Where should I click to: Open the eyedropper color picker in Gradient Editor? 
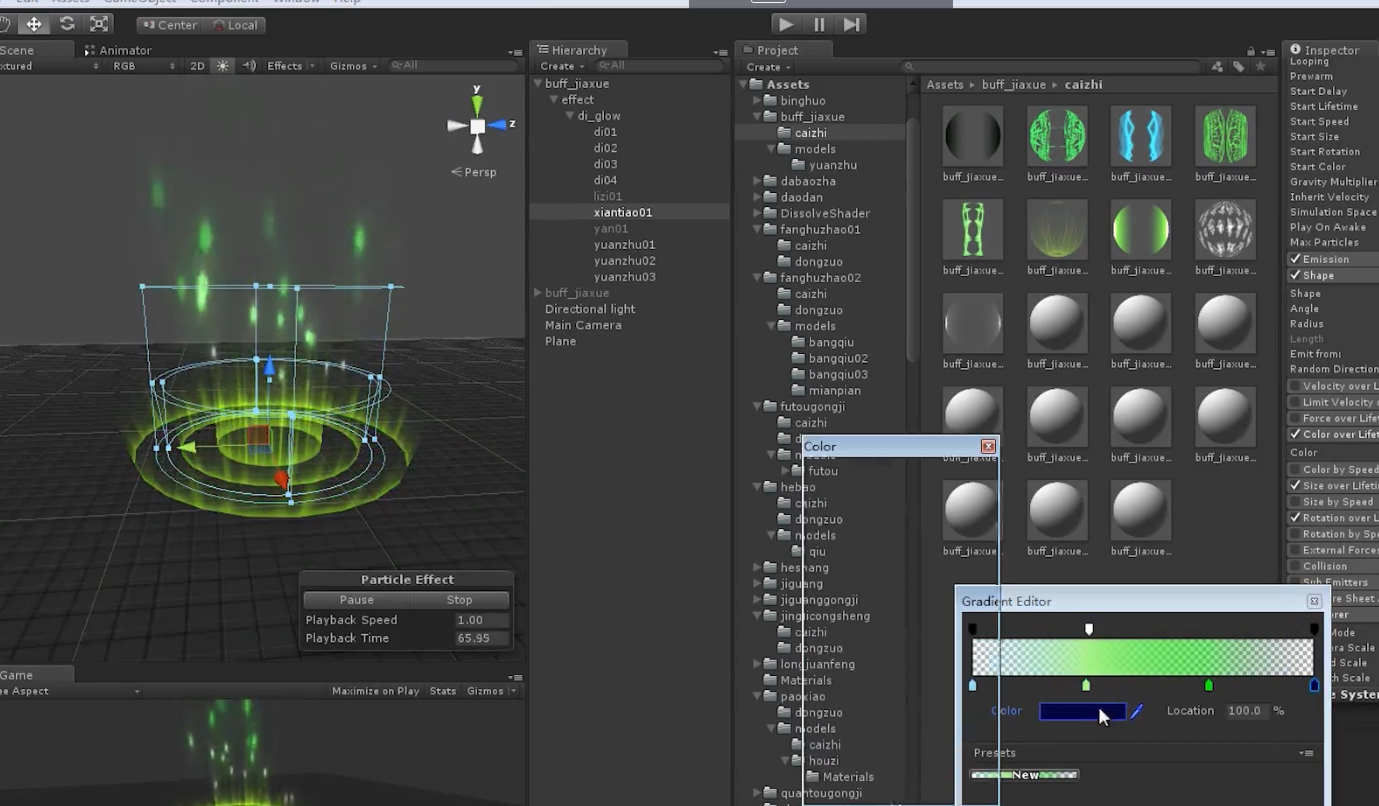1137,711
